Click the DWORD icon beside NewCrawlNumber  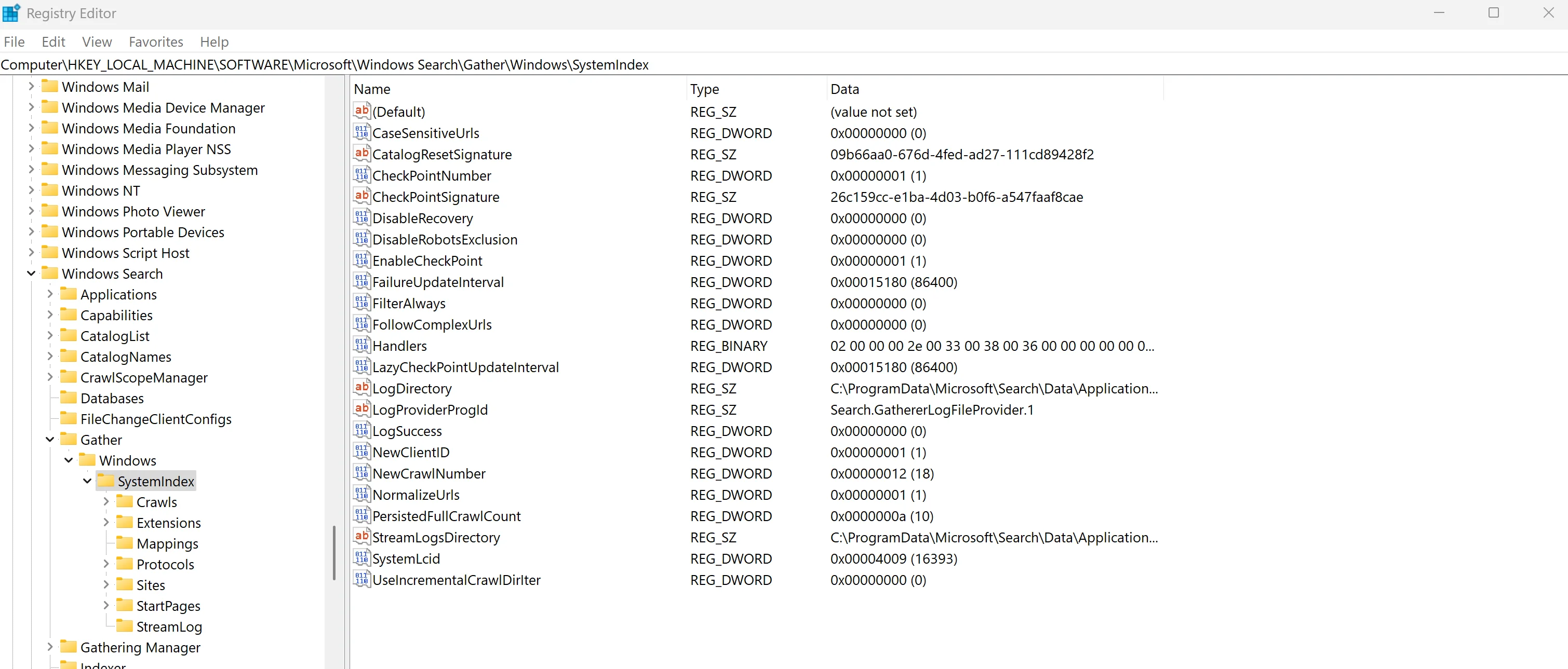pos(361,473)
